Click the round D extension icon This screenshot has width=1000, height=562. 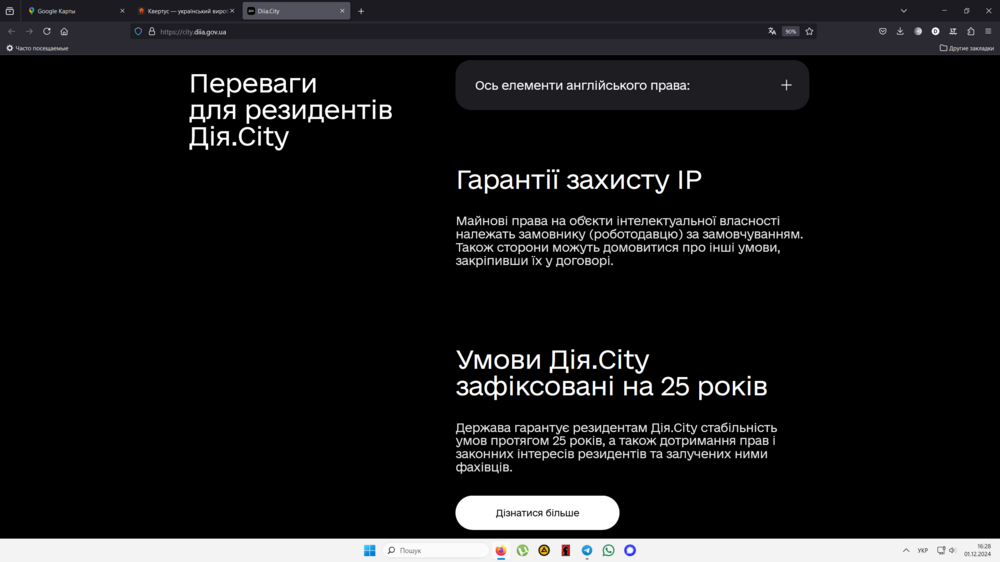coord(936,31)
